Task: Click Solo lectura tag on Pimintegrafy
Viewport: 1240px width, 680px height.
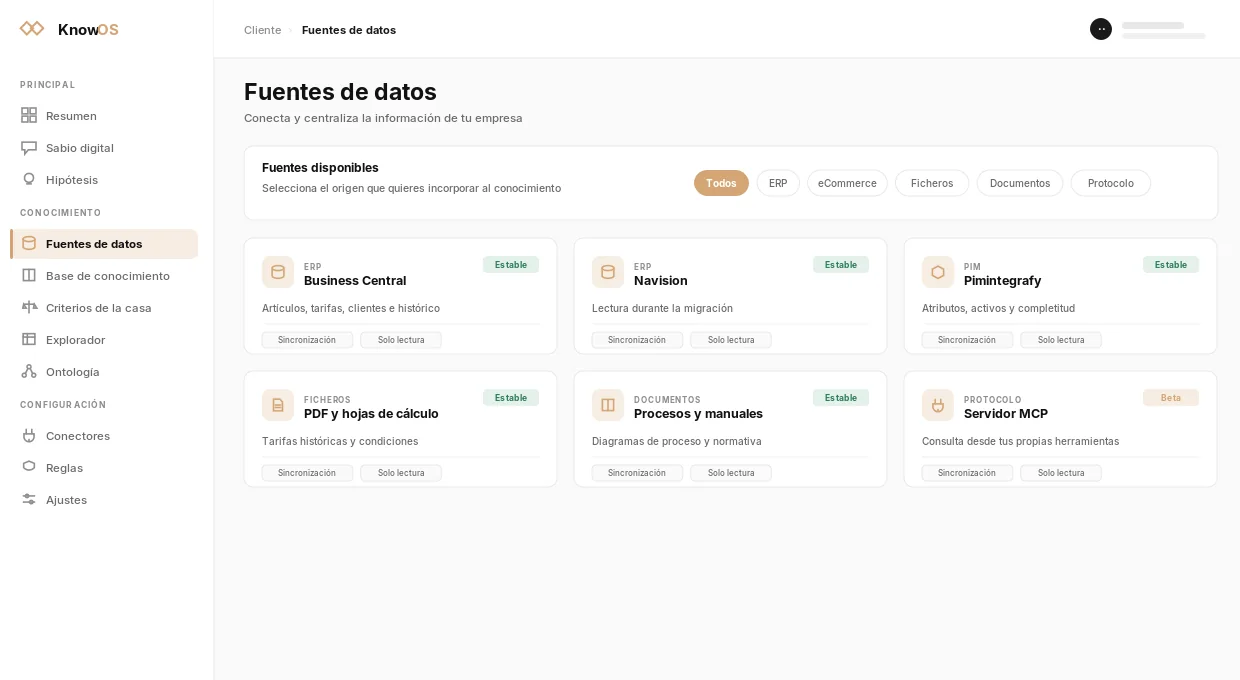Action: click(1061, 340)
